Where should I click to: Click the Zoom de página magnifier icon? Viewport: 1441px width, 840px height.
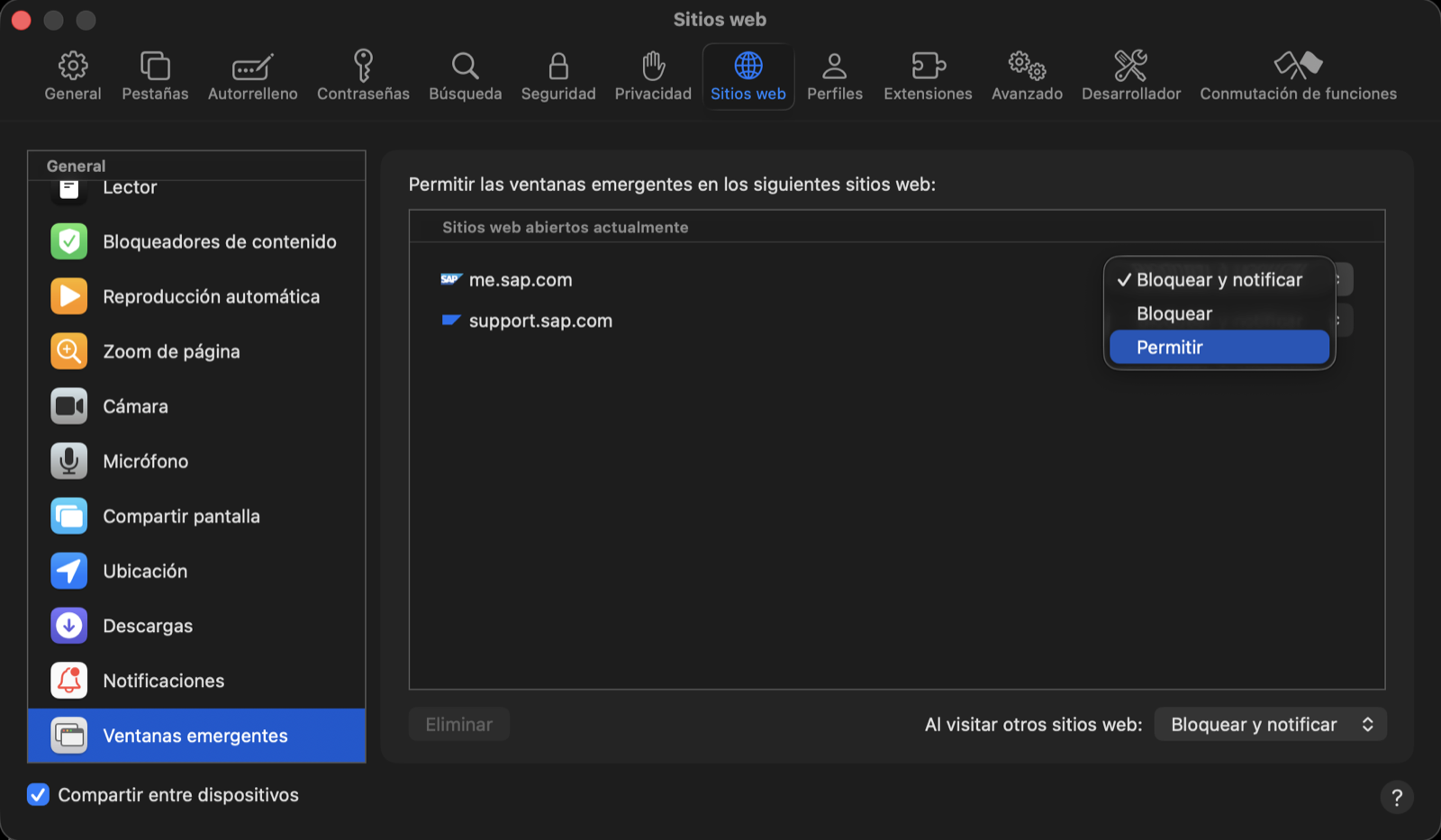(x=69, y=351)
